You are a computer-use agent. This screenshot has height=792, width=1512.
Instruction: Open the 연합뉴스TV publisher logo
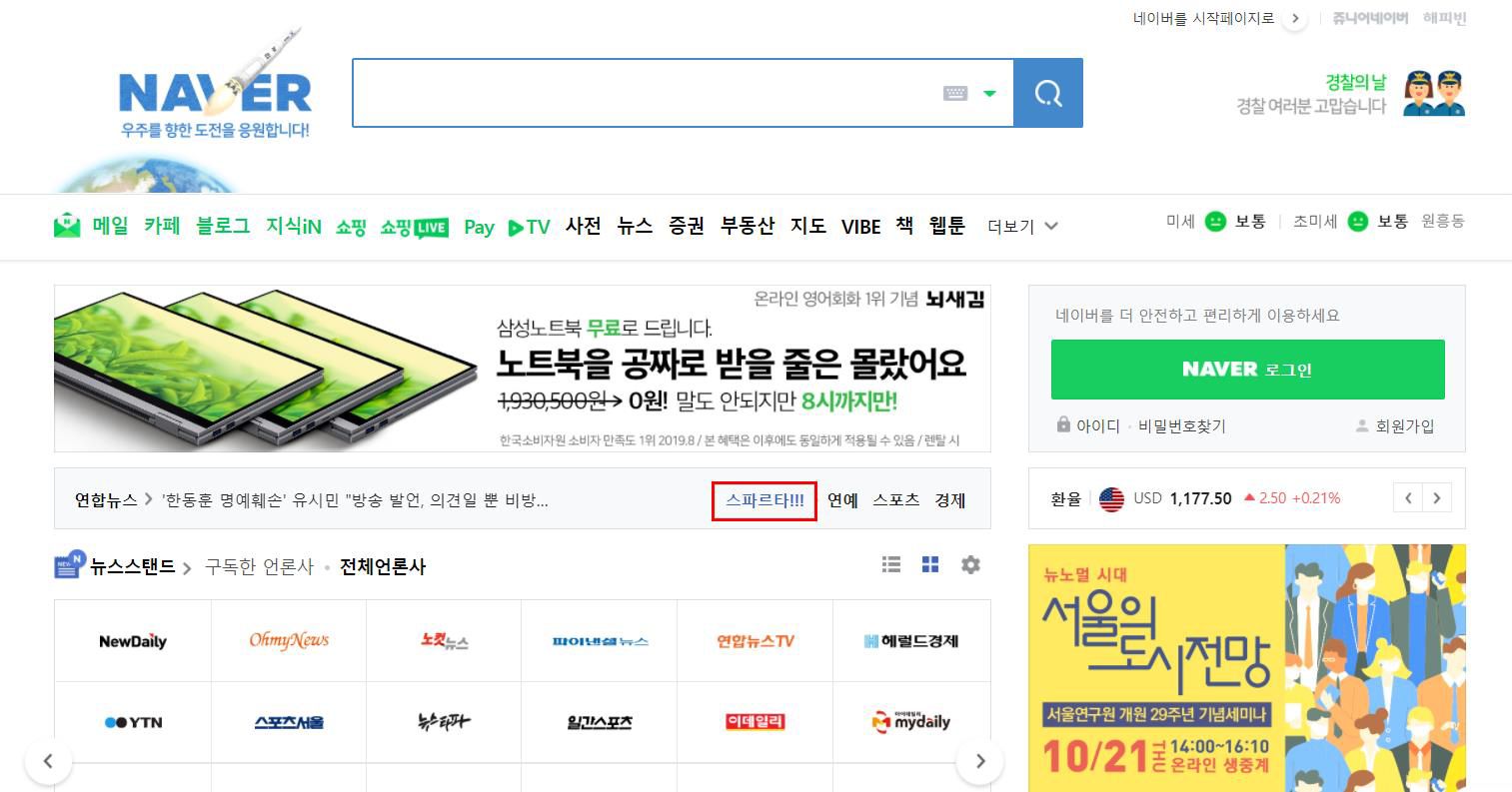(756, 641)
